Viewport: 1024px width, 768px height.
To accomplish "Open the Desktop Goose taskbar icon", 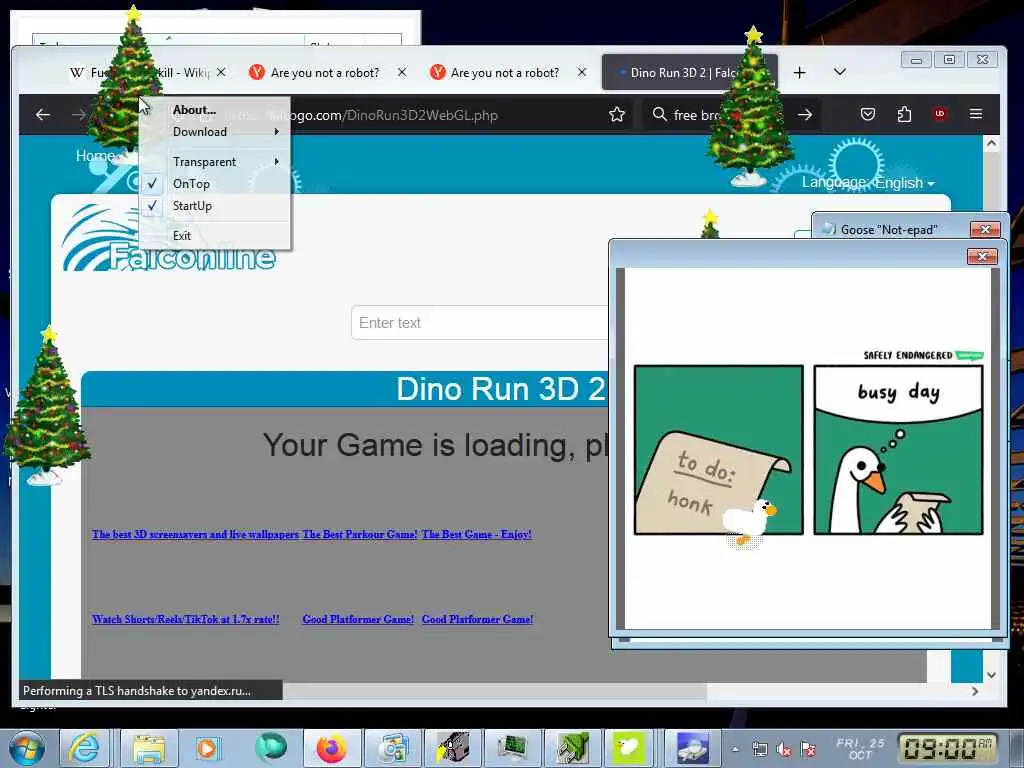I will point(628,748).
